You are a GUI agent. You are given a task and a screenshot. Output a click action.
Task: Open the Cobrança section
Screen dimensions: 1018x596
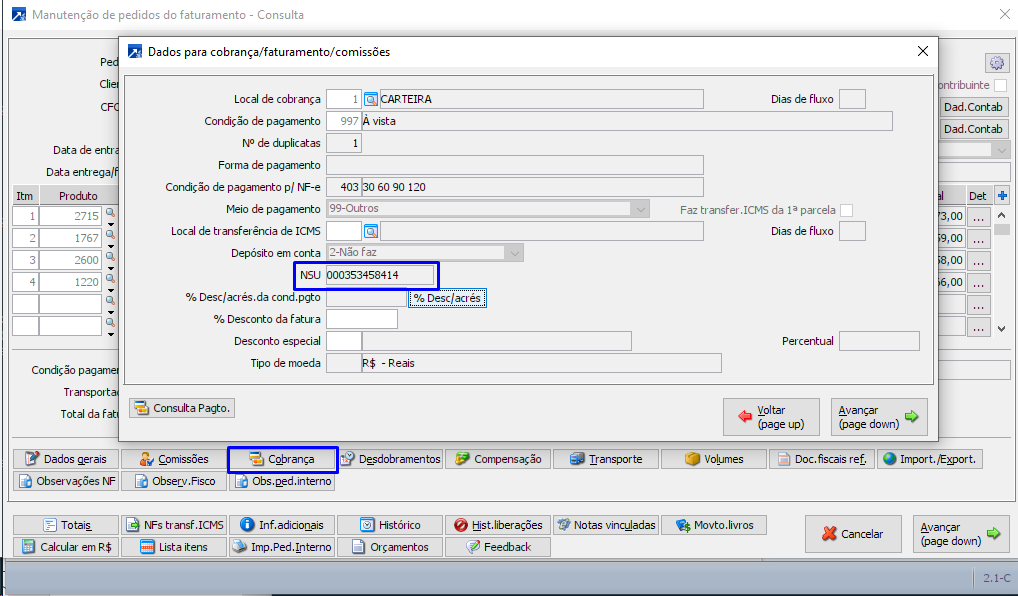point(282,459)
